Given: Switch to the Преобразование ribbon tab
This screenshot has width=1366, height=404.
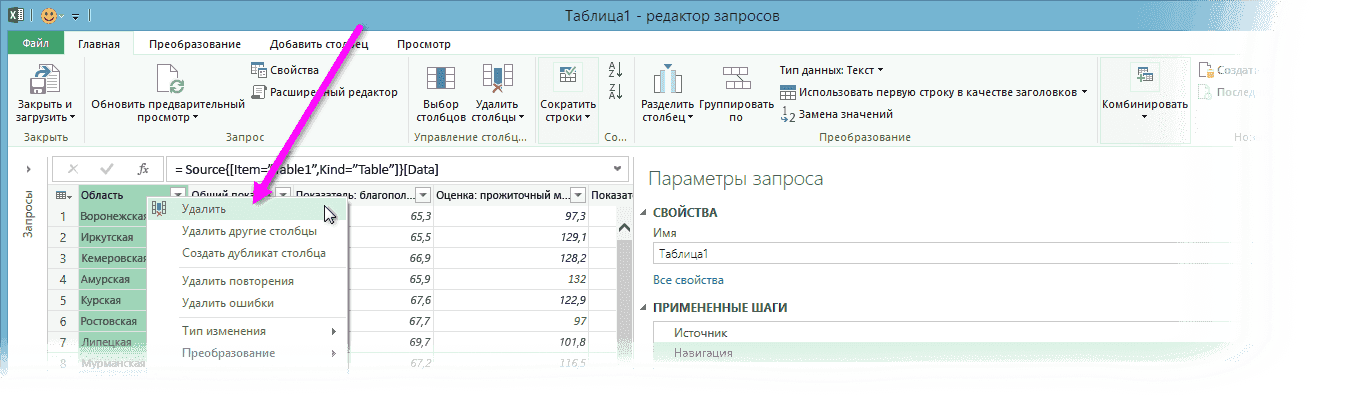Looking at the screenshot, I should point(195,44).
